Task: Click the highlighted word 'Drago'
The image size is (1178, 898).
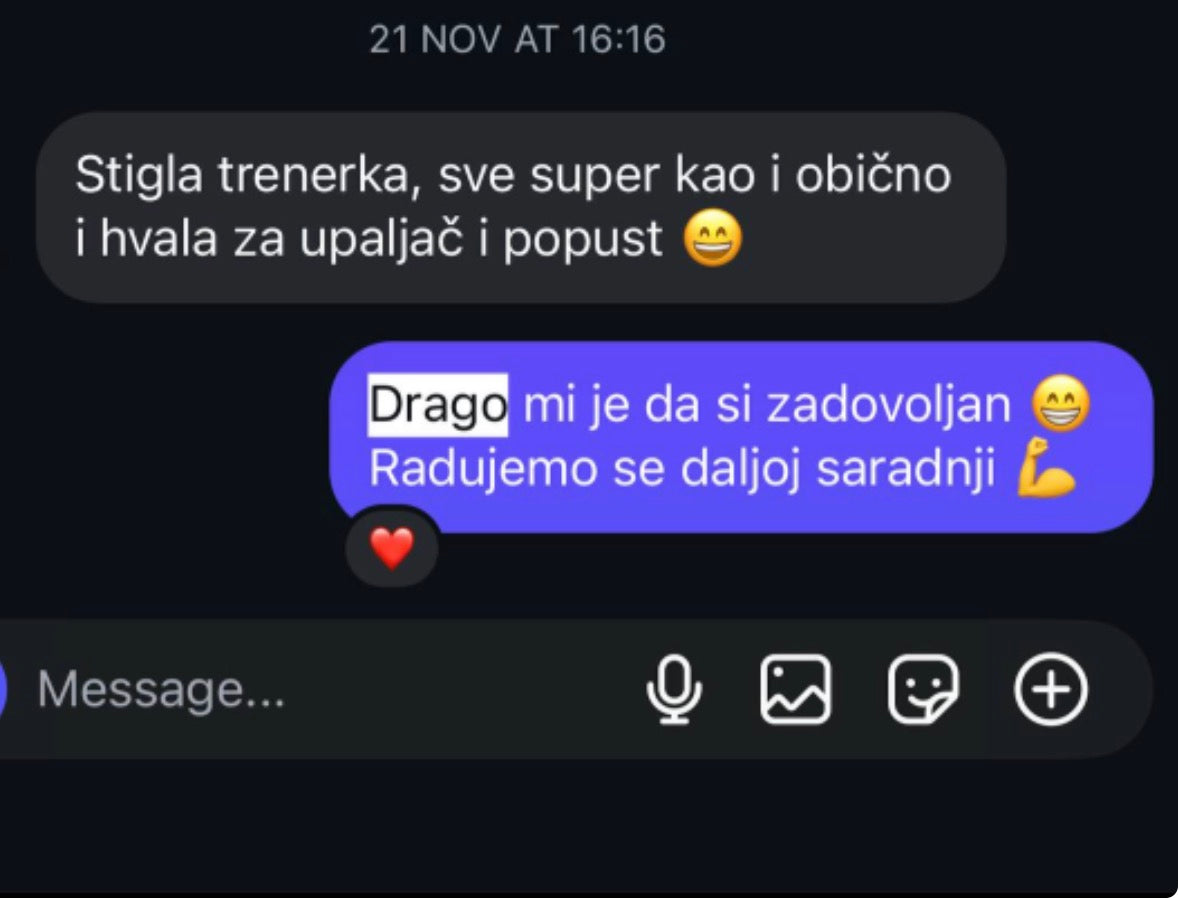Action: coord(438,405)
